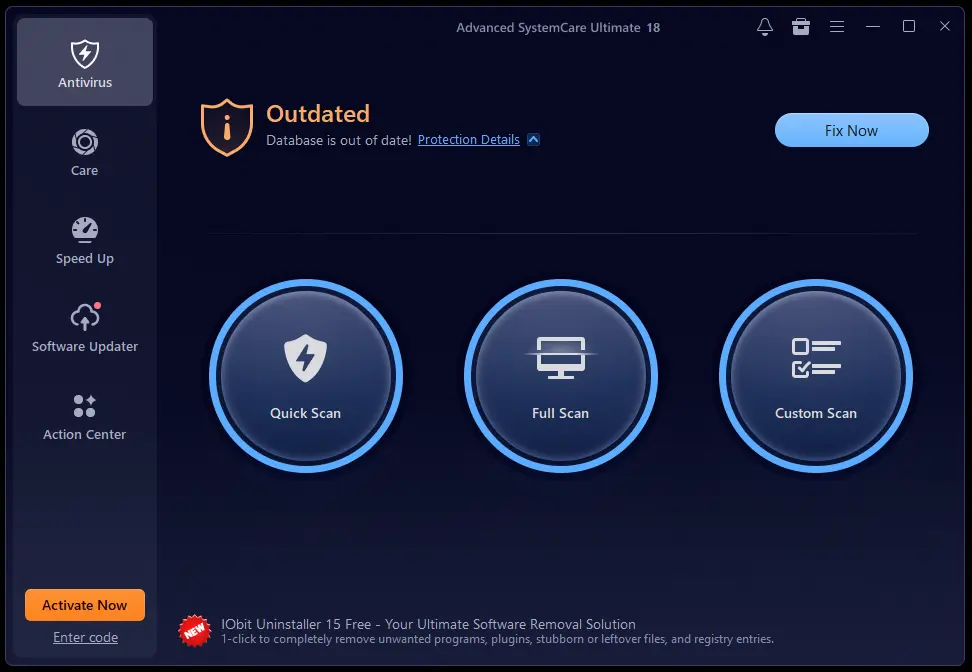Click the red NEW badge icon
Viewport: 972px width, 672px height.
(195, 631)
